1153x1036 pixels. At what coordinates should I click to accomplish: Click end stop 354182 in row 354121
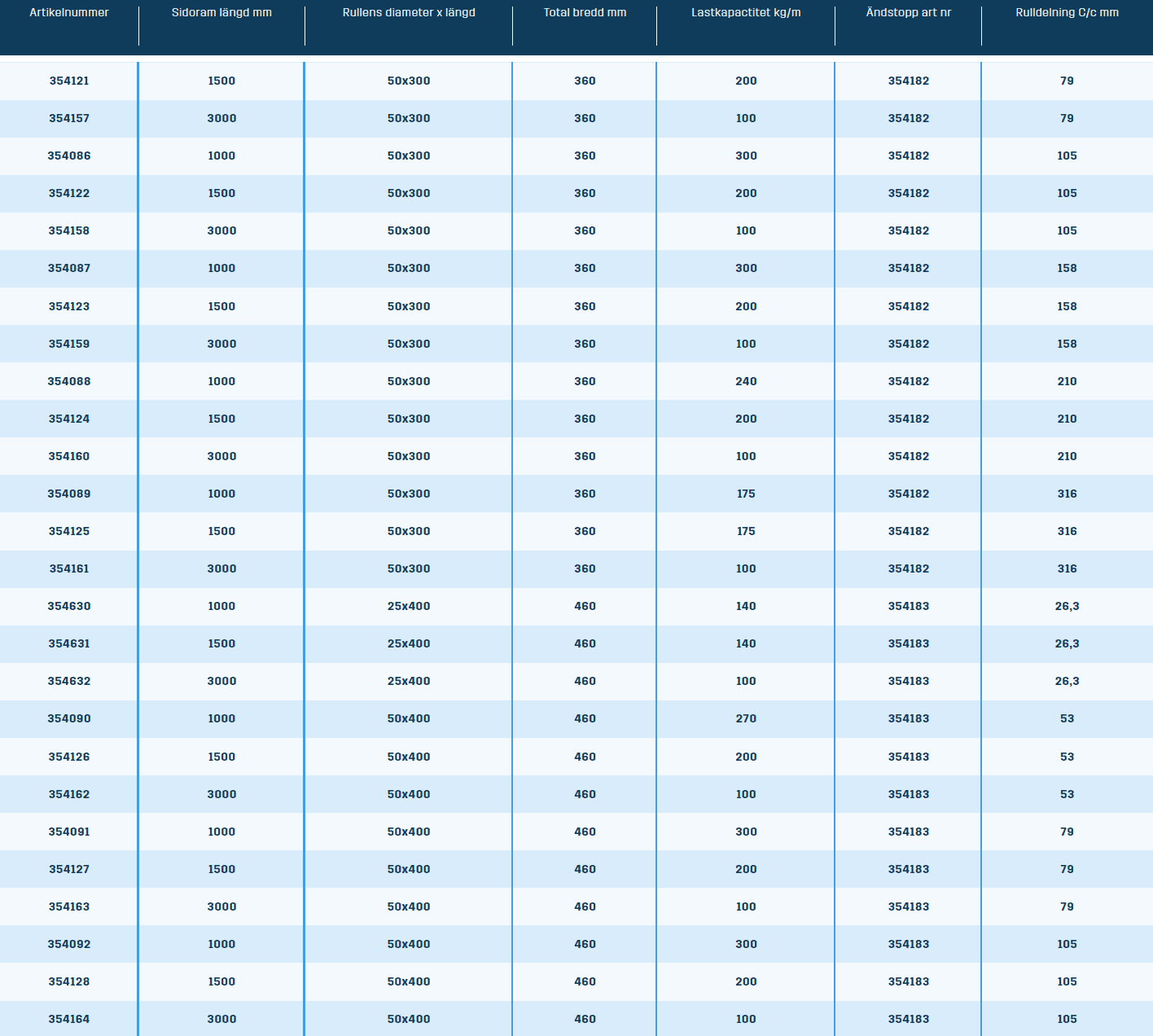coord(909,81)
